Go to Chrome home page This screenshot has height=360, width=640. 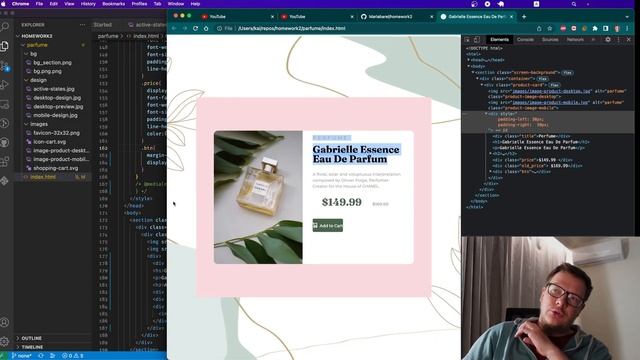206,28
